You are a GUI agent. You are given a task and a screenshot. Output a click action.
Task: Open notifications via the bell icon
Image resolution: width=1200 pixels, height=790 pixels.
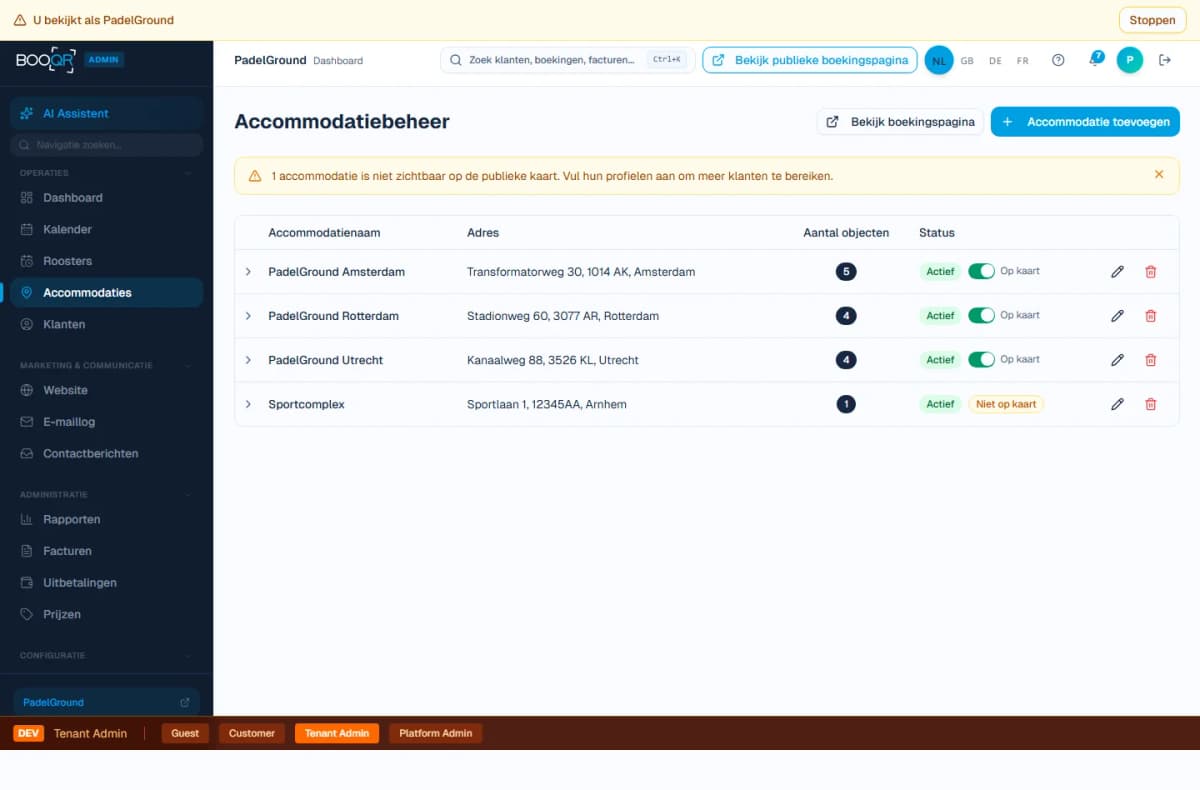coord(1095,60)
